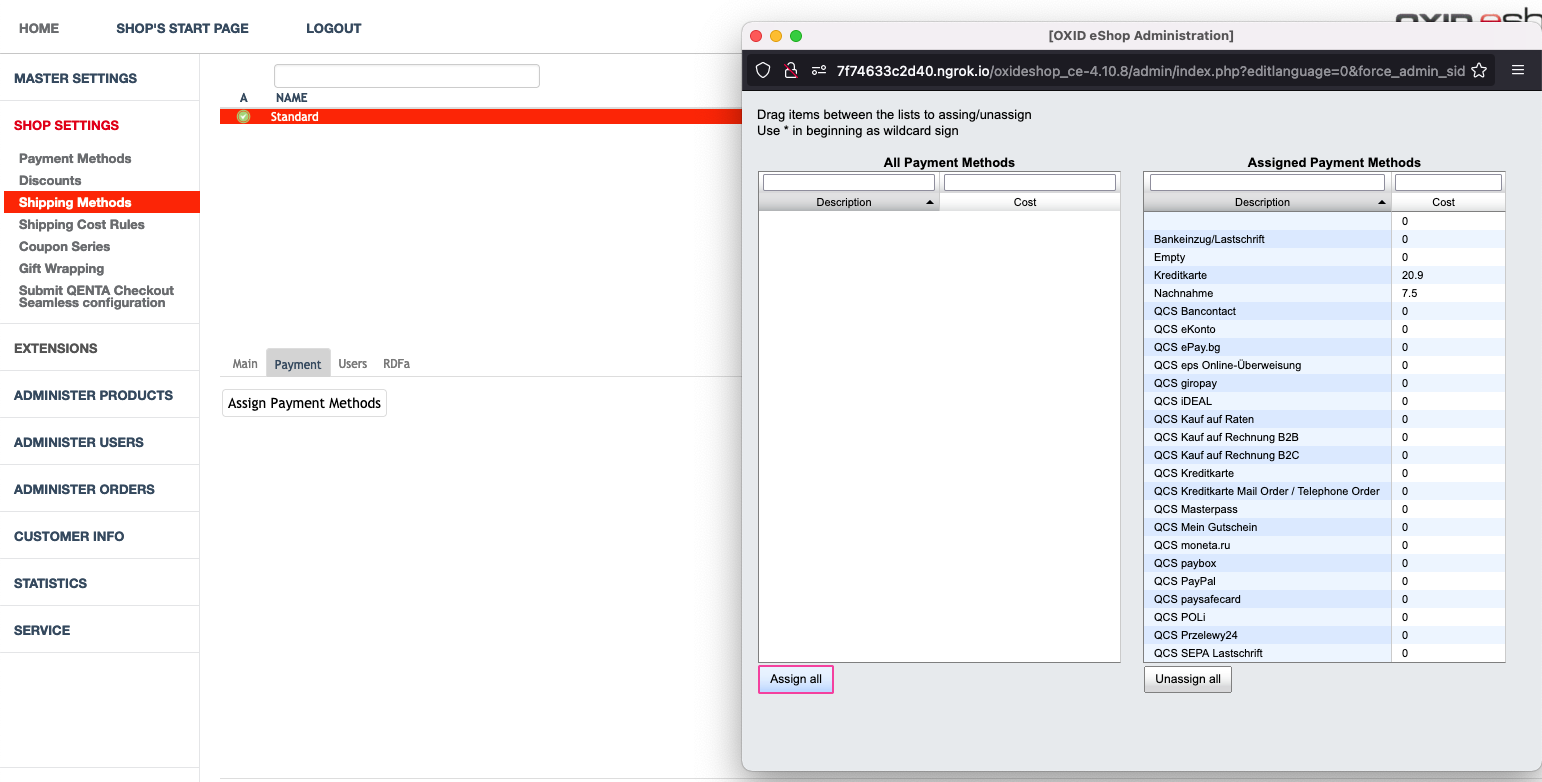The height and width of the screenshot is (782, 1542).
Task: Open the Main tab
Action: click(245, 364)
